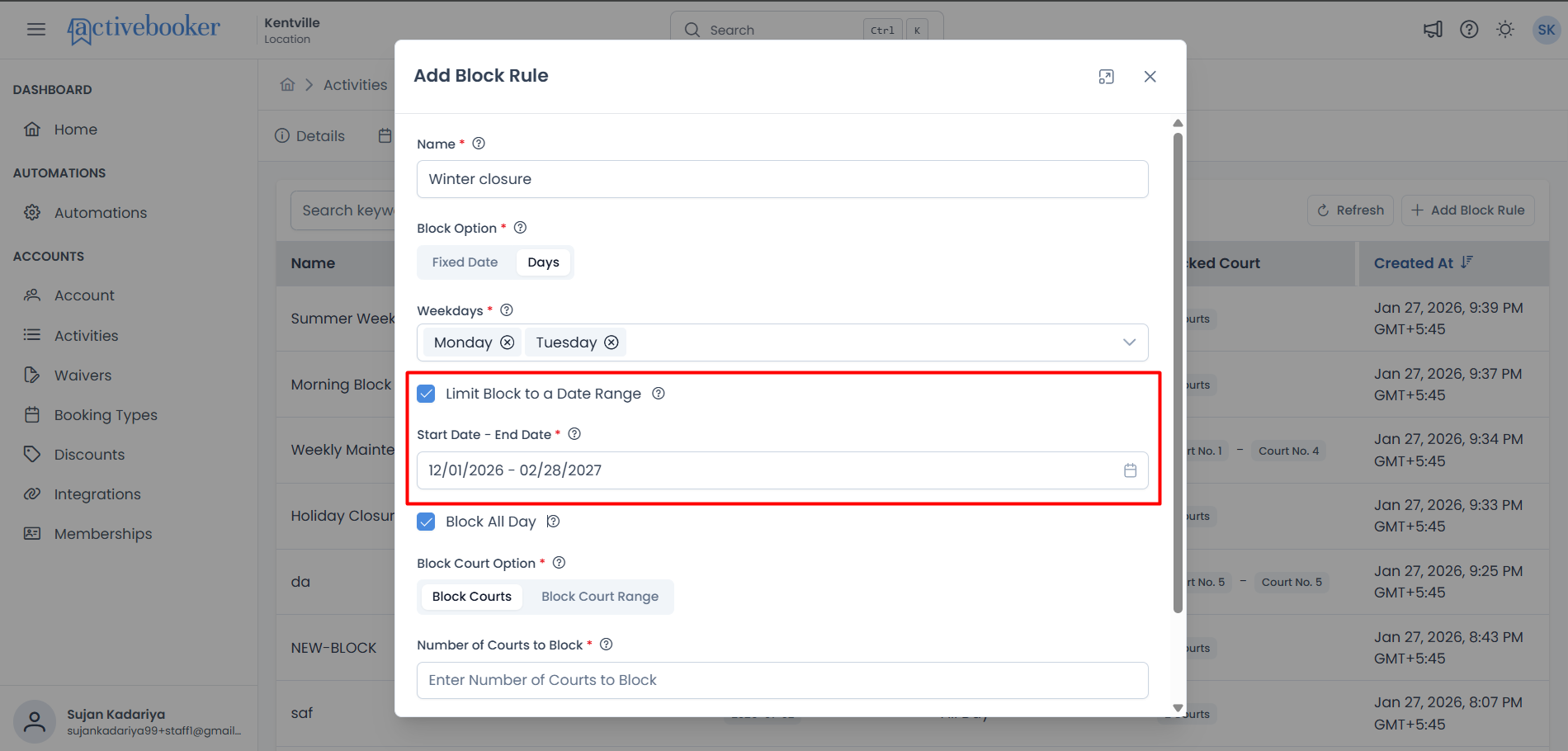
Task: Click the background Add Block Rule button
Action: pos(1468,210)
